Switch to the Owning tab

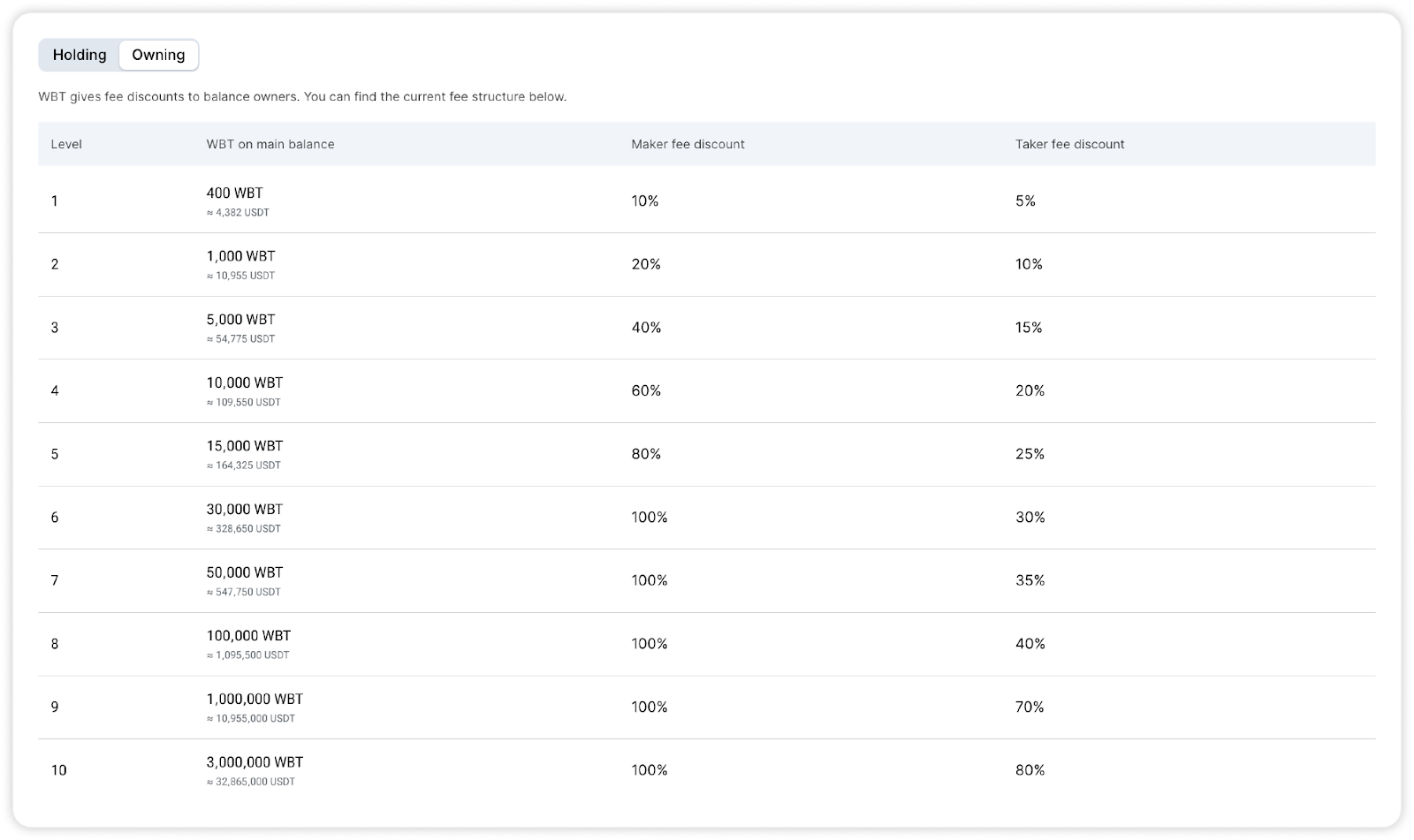(x=158, y=55)
